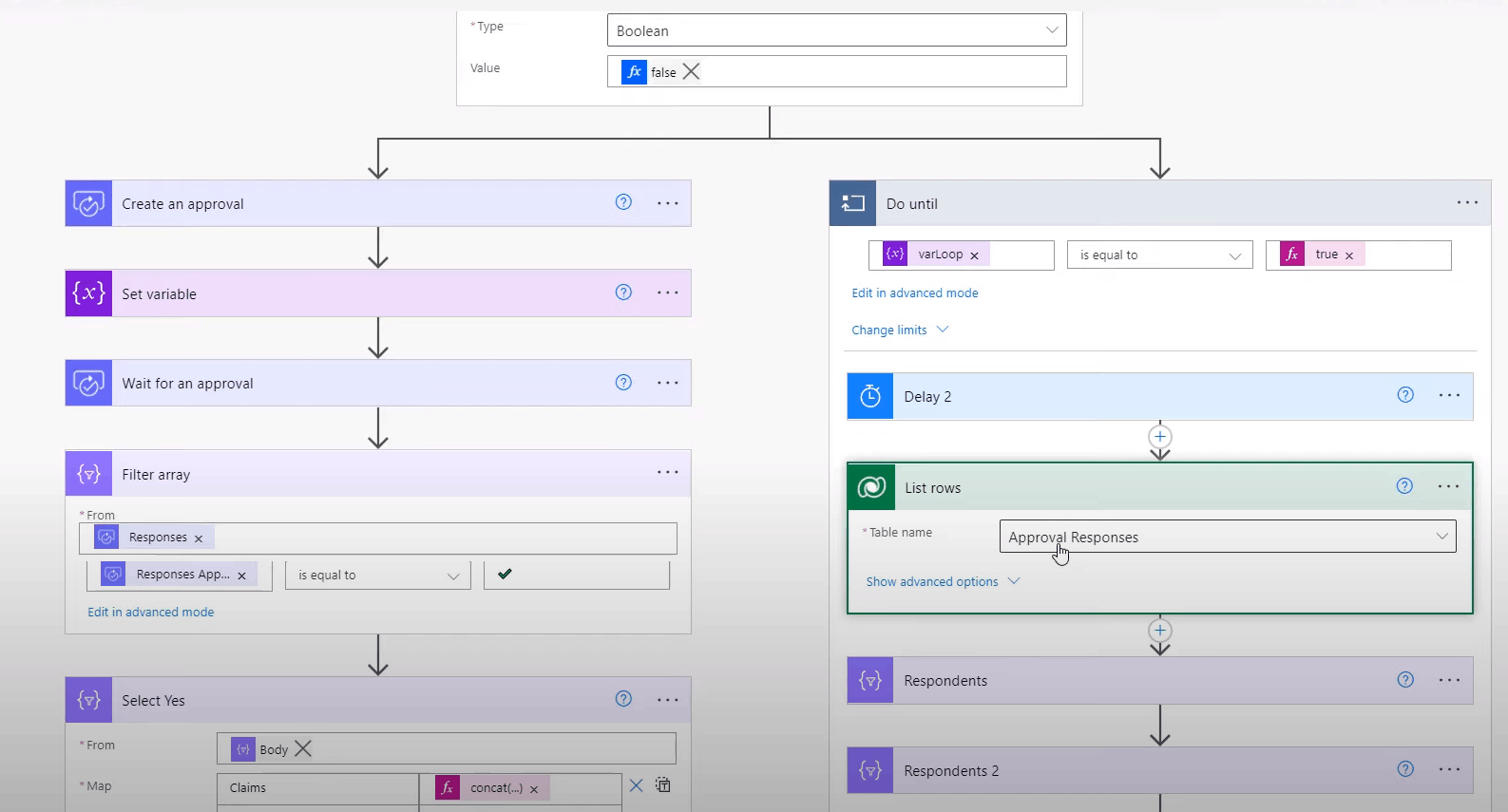Remove the Responses token from From field
The width and height of the screenshot is (1508, 812).
pos(199,538)
